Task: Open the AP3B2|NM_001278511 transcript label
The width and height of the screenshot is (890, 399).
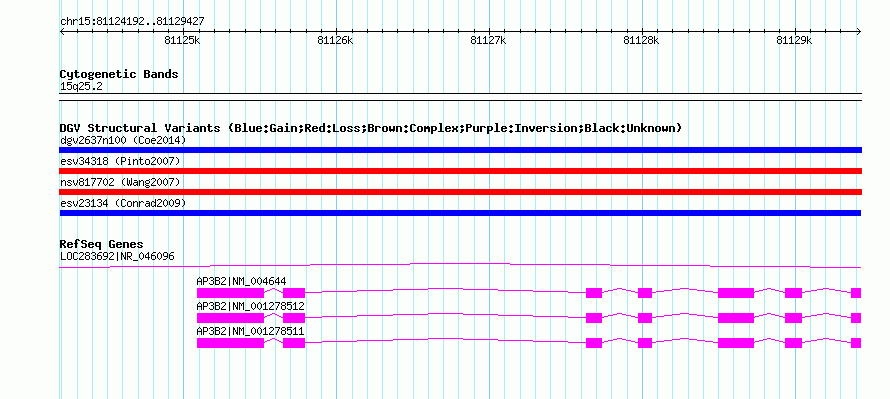Action: pos(250,331)
